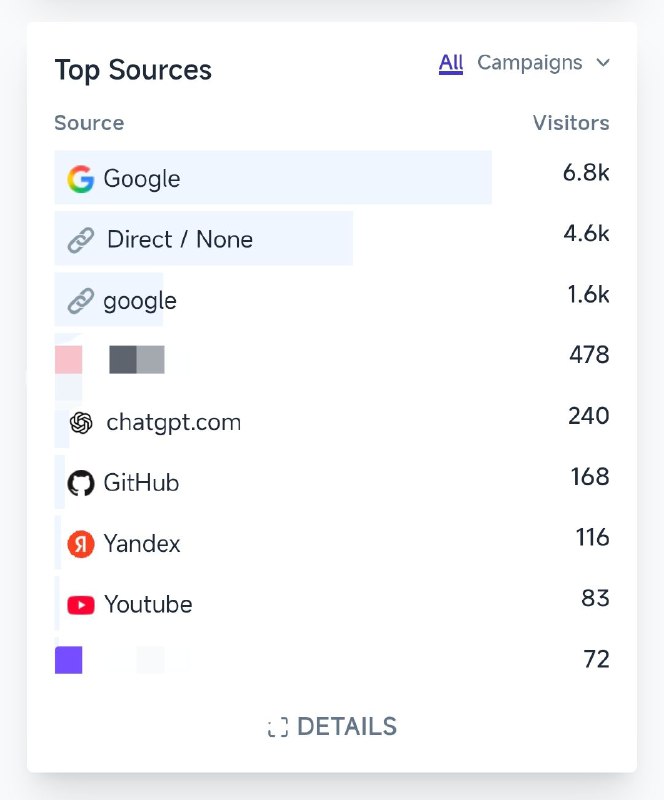This screenshot has width=664, height=800.
Task: Expand the chevron next to Campaigns
Action: (603, 63)
